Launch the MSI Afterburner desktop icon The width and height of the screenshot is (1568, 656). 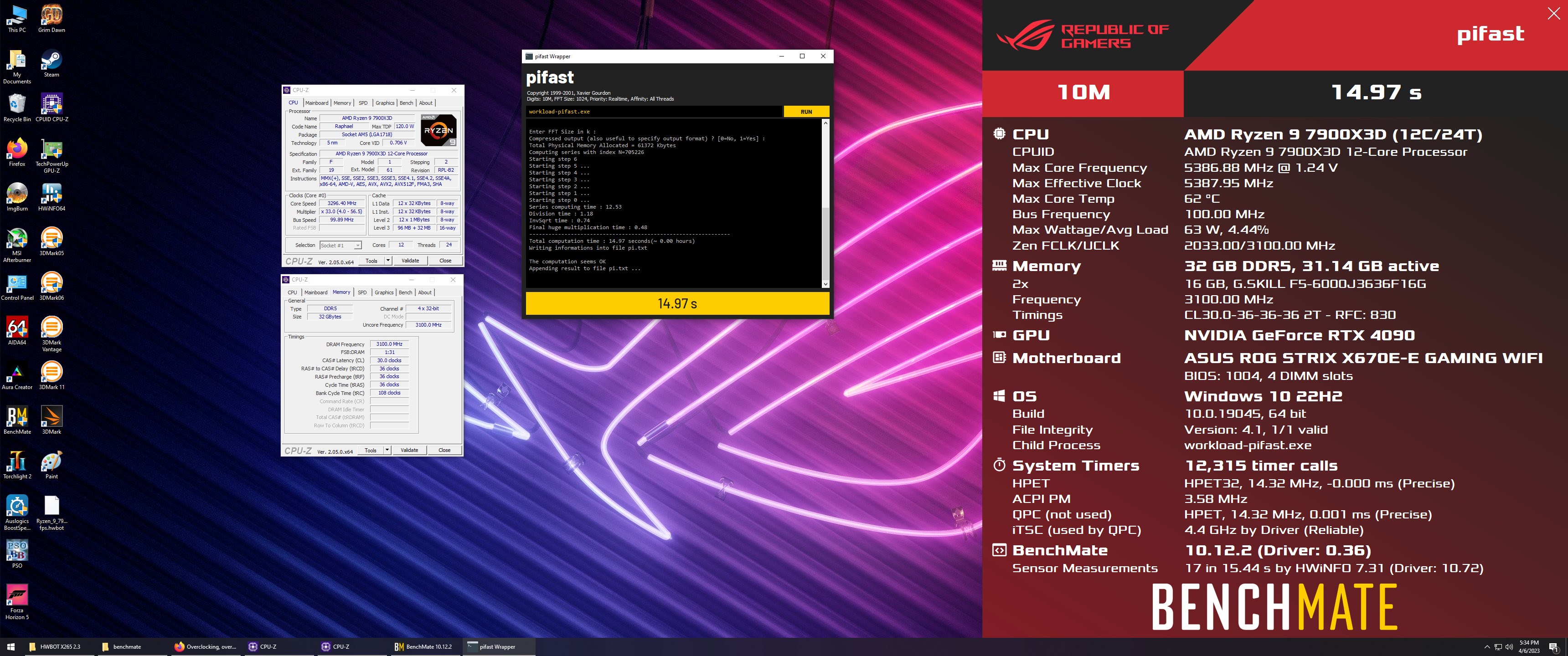(17, 245)
